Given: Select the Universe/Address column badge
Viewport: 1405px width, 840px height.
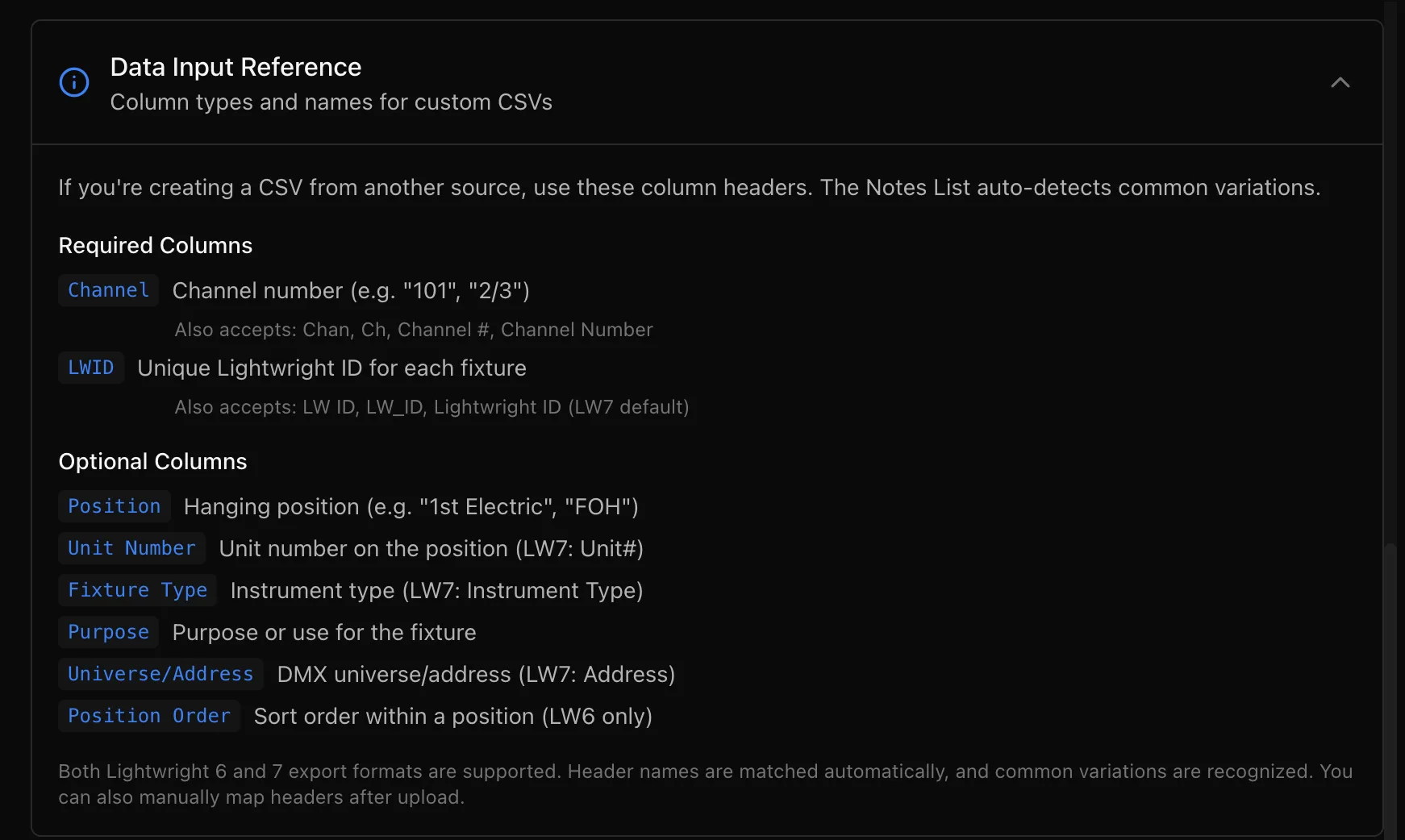Looking at the screenshot, I should [x=161, y=674].
